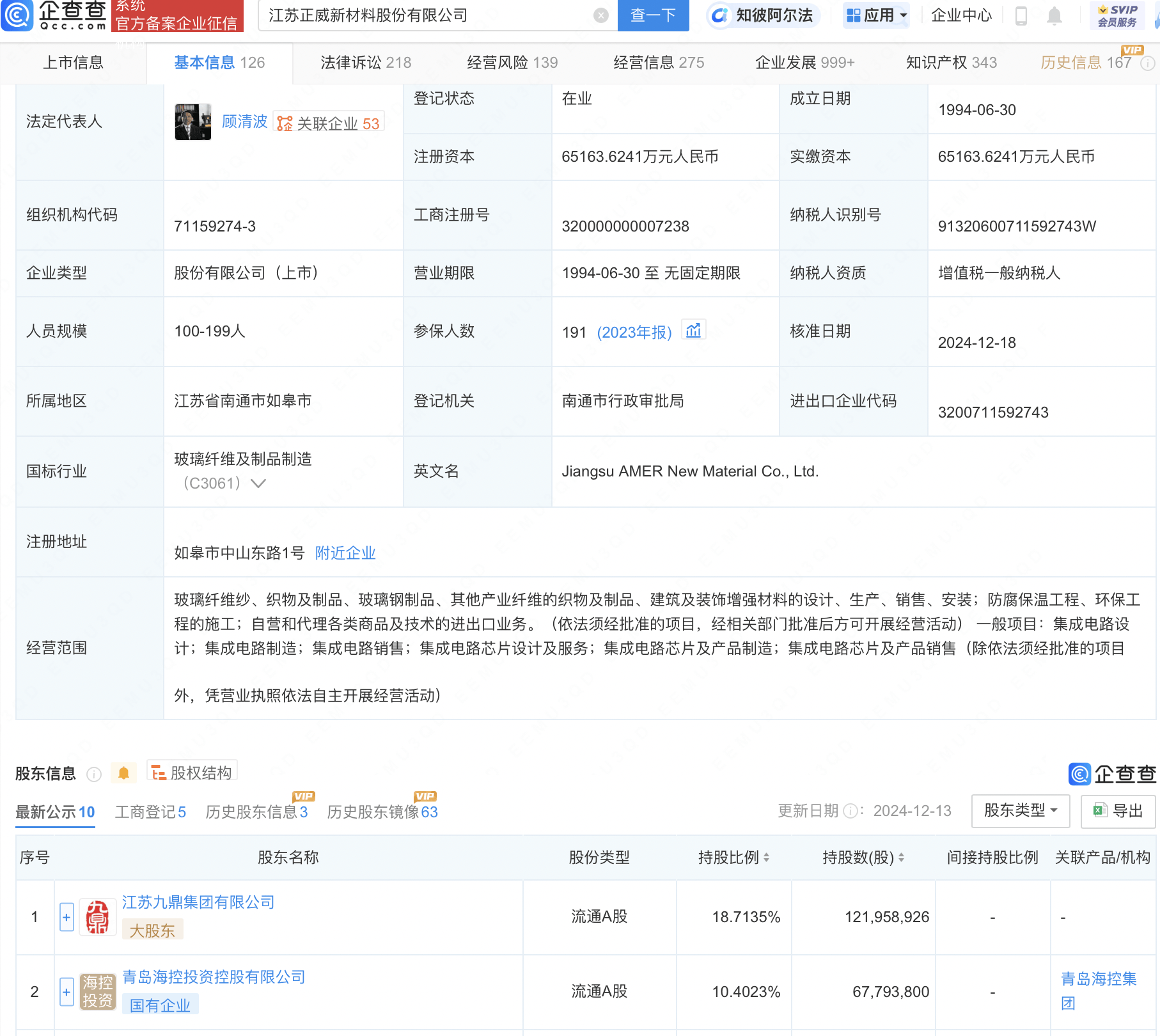Open 股东类型 filter dropdown
The image size is (1160, 1036).
pyautogui.click(x=1021, y=811)
